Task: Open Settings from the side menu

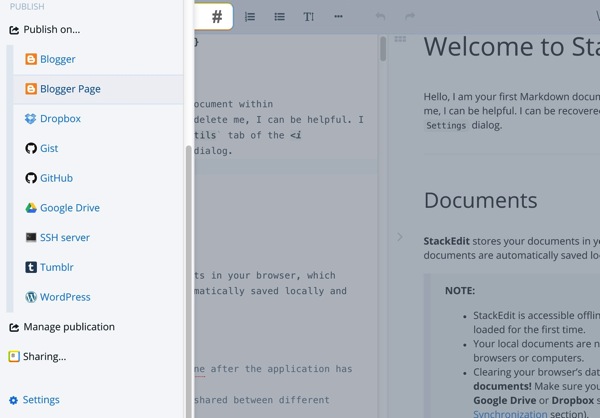Action: 40,400
